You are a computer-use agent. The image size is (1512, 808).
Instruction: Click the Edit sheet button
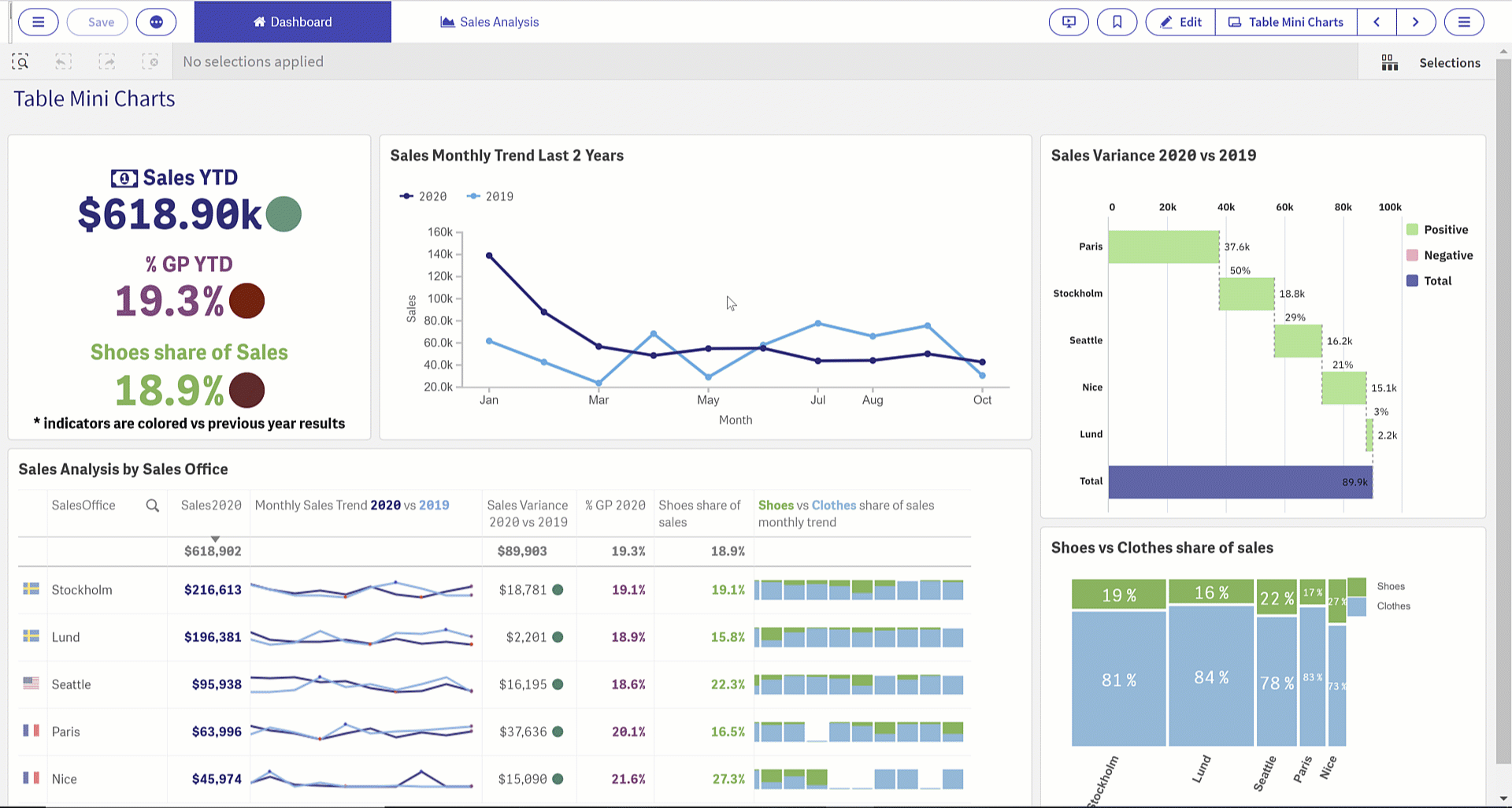1180,22
